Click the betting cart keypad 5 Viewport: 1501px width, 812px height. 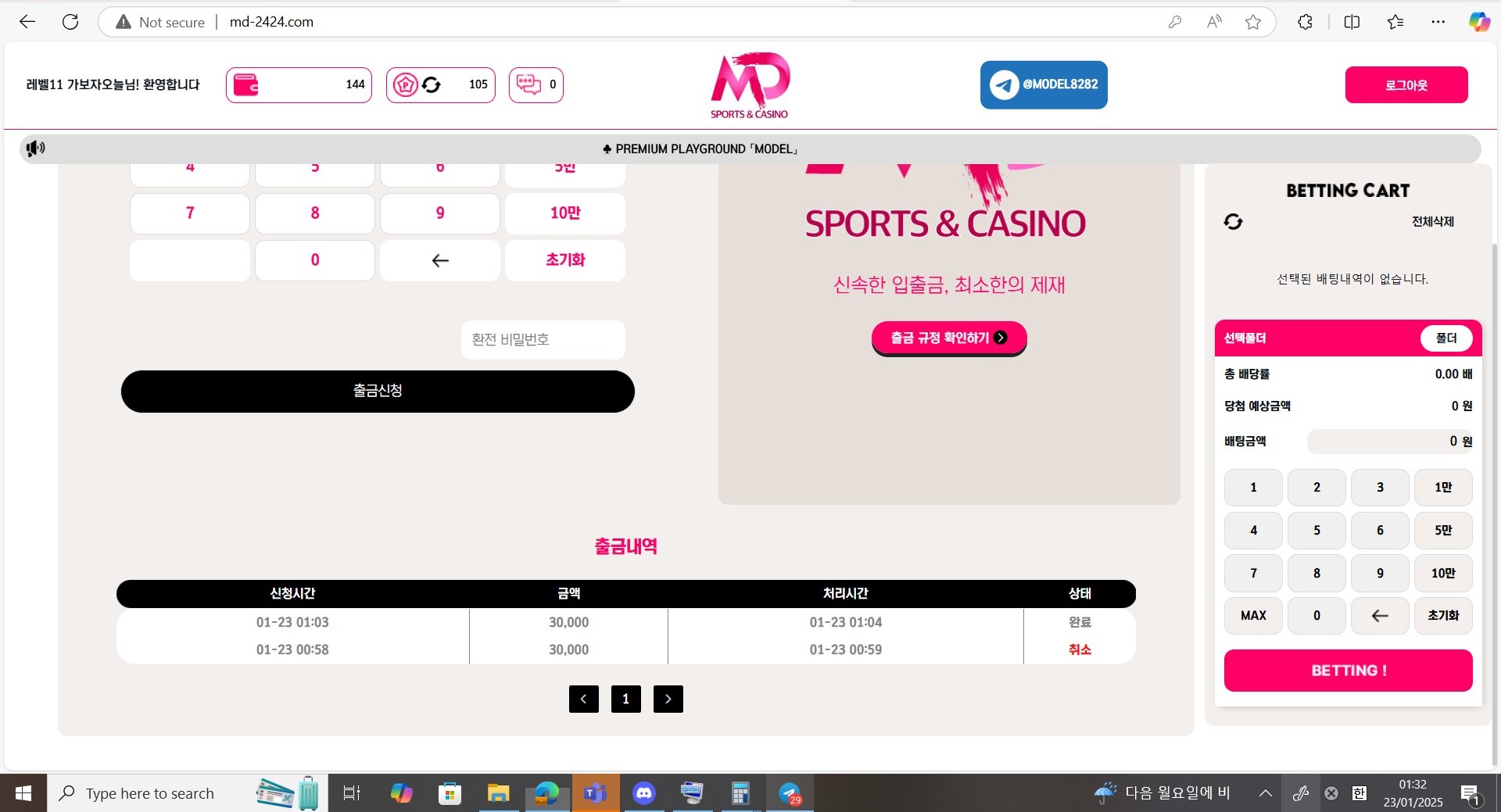coord(1317,530)
